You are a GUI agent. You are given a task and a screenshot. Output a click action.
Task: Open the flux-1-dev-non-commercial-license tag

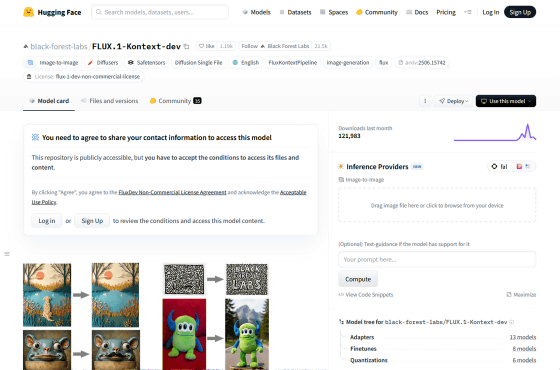[84, 76]
